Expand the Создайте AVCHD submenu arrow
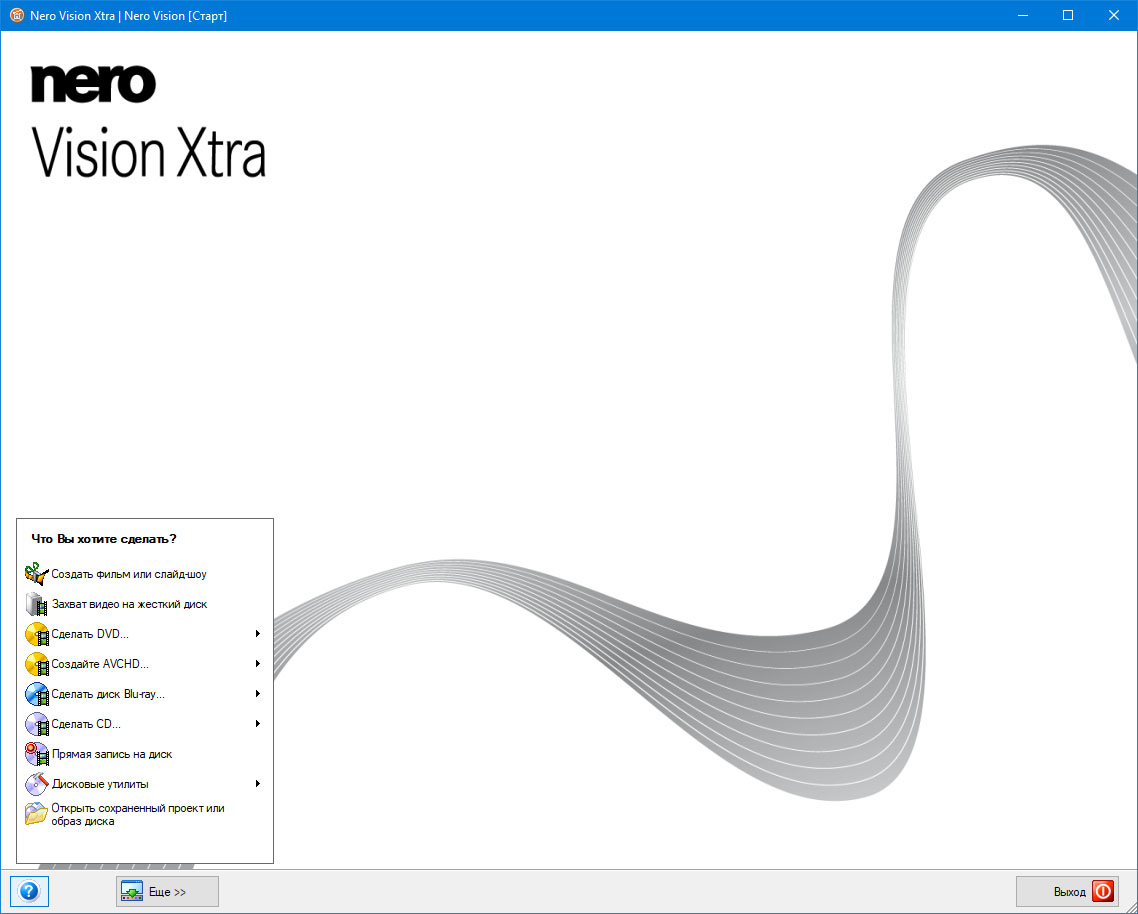Image resolution: width=1138 pixels, height=914 pixels. [x=258, y=664]
